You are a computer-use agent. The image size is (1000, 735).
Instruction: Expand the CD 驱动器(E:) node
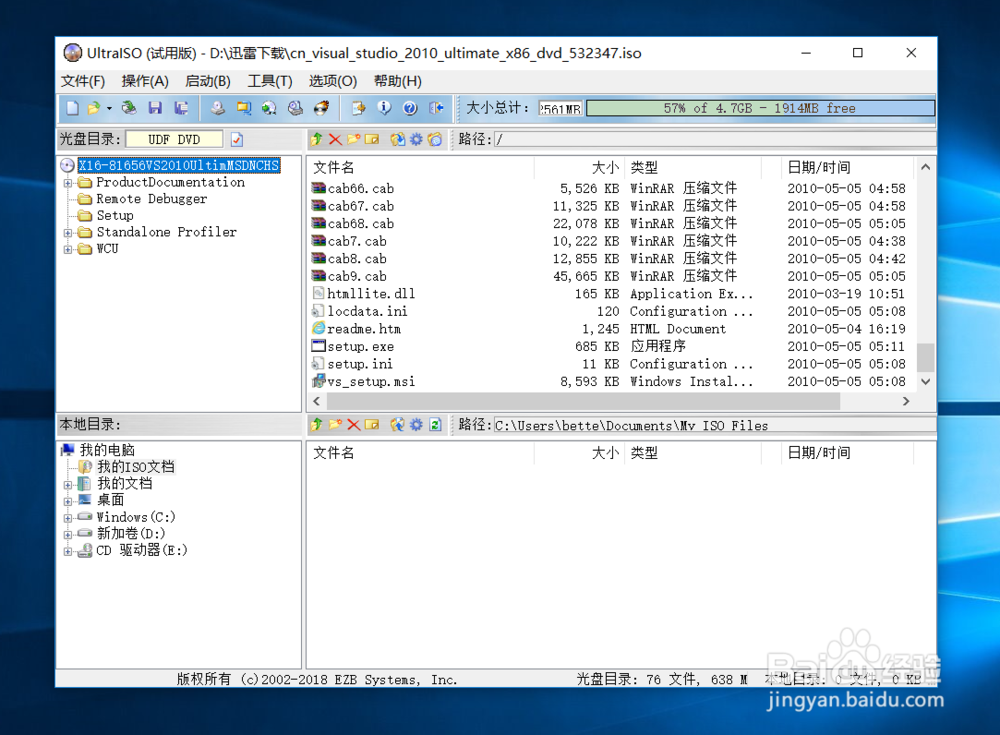point(68,551)
